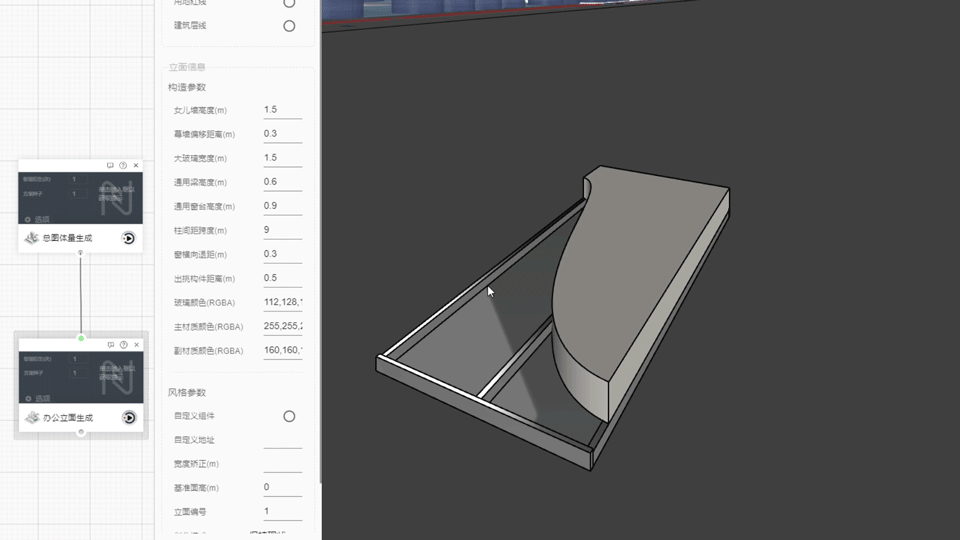The width and height of the screenshot is (960, 540).
Task: Toggle the 建筑层线 radio option
Action: click(x=289, y=26)
